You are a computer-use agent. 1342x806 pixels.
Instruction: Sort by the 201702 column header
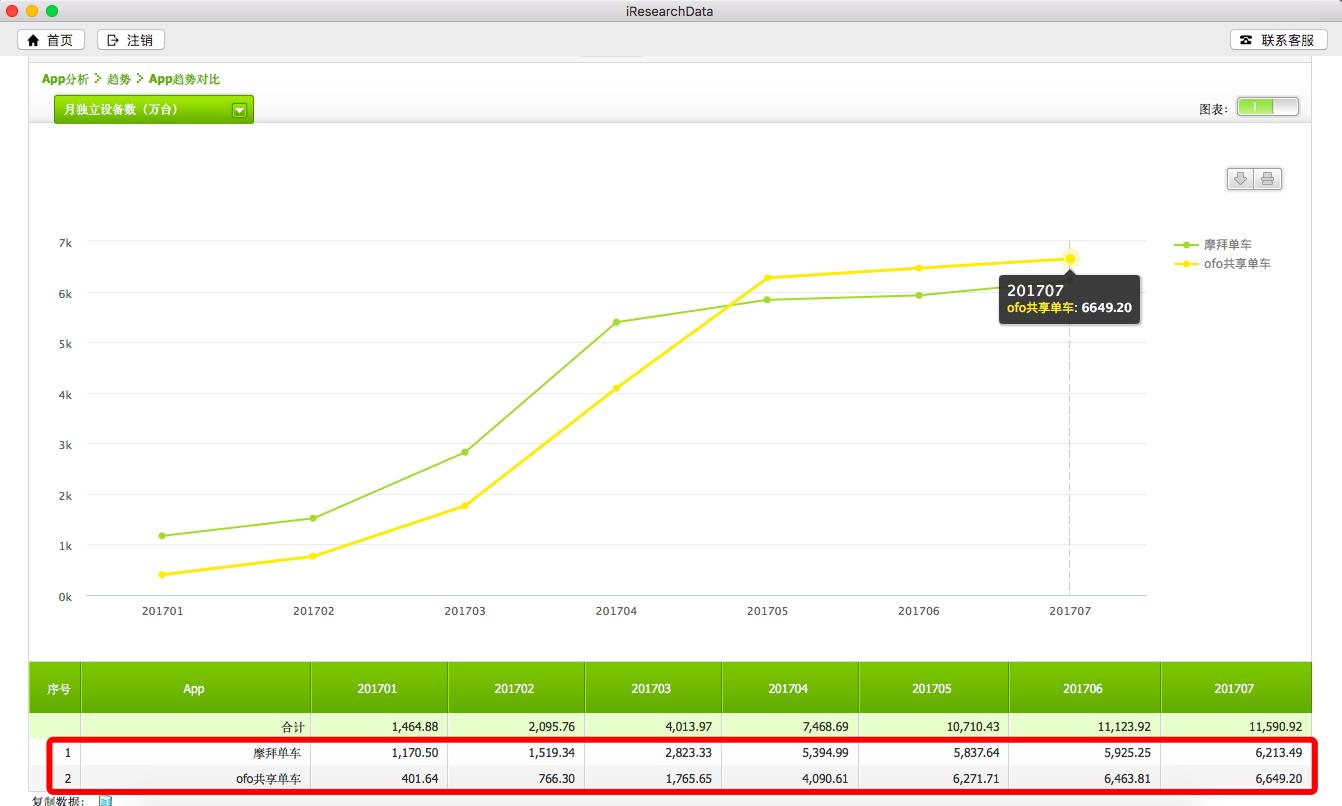(514, 689)
